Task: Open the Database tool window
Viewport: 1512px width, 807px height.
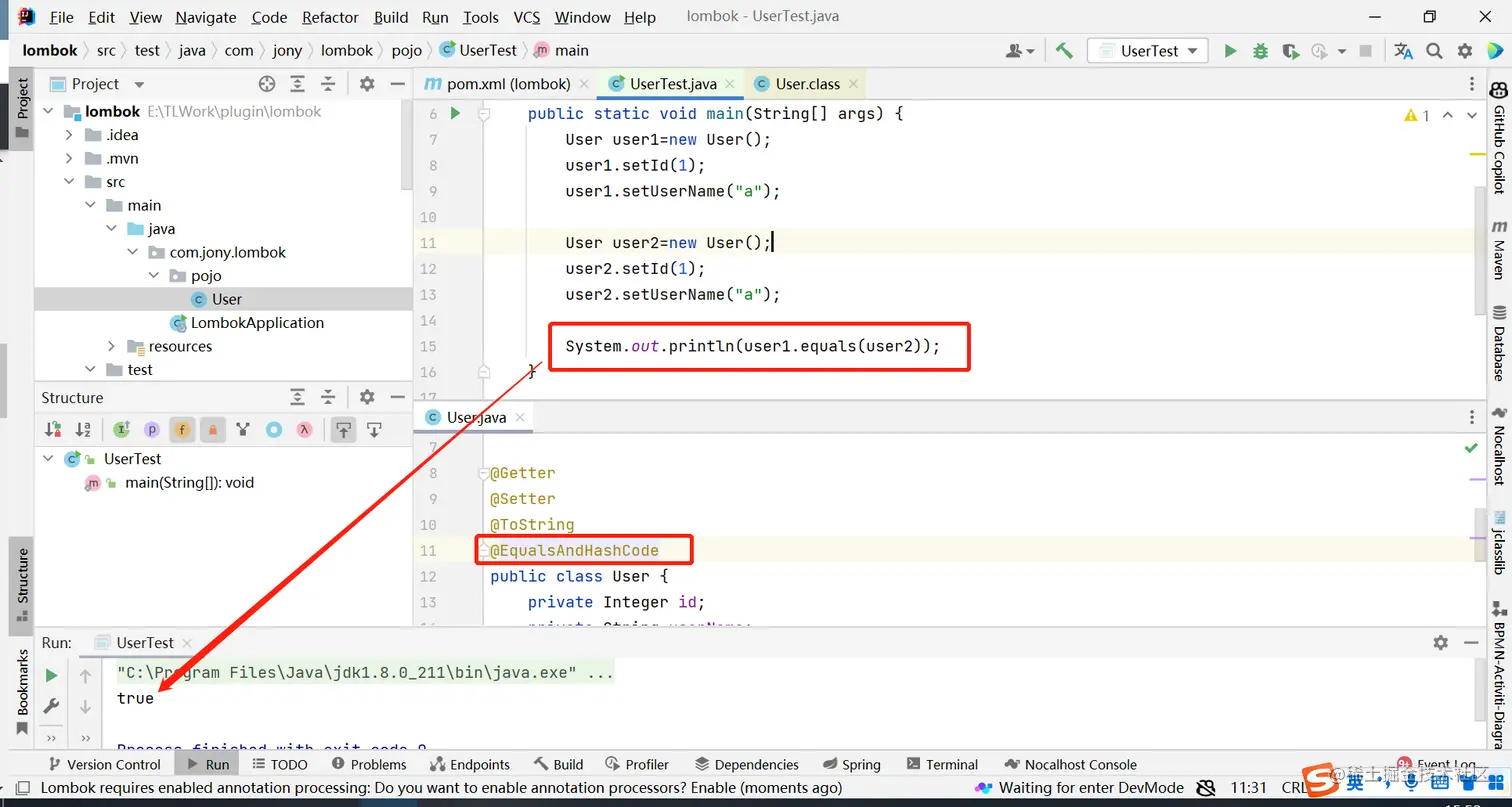Action: pyautogui.click(x=1499, y=343)
